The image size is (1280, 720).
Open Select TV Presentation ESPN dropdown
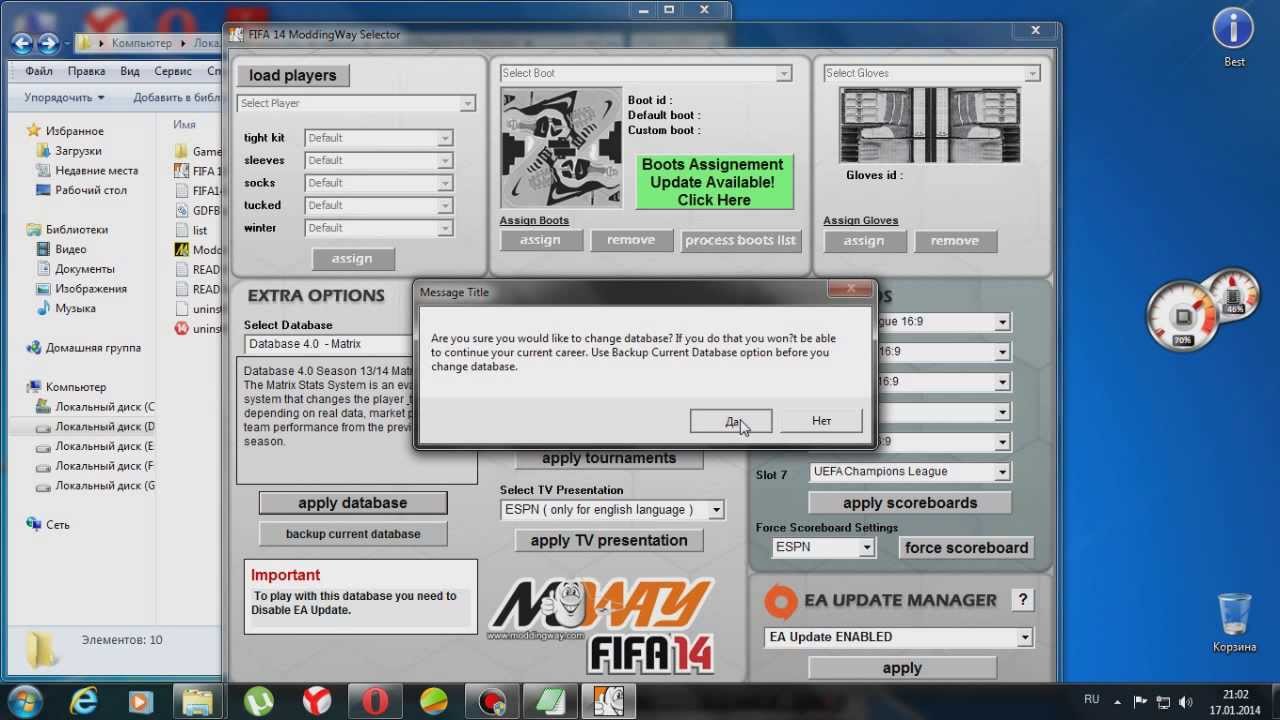716,510
